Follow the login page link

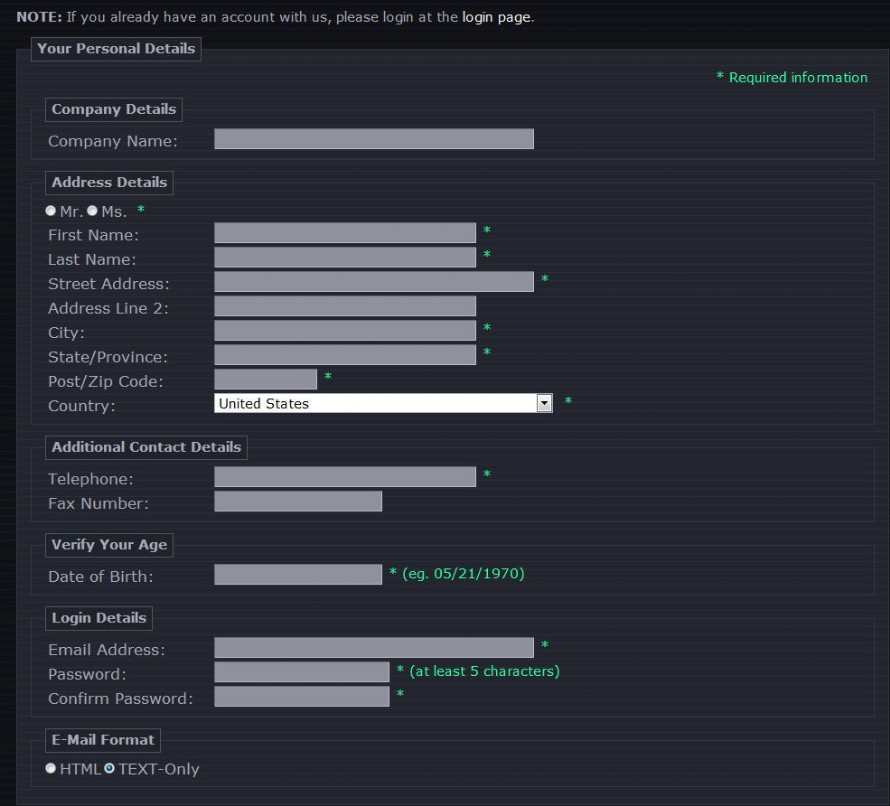click(496, 18)
